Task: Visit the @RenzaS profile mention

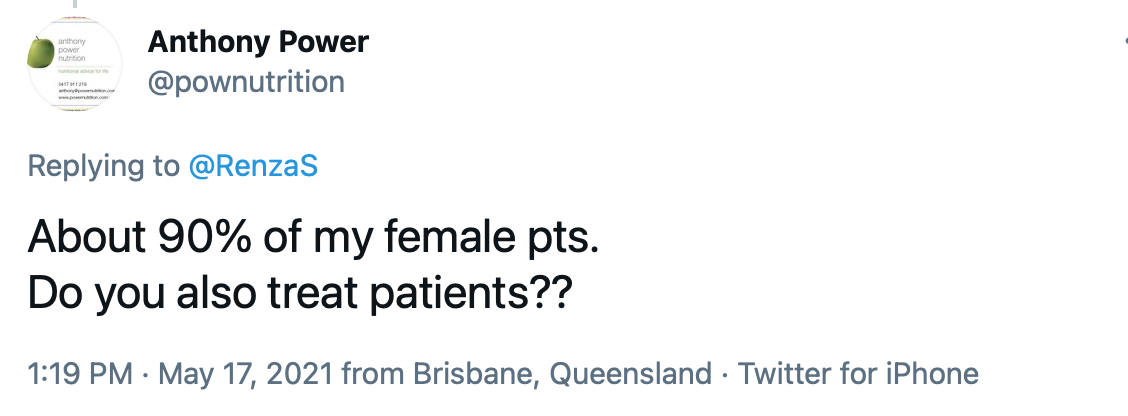Action: (x=253, y=165)
